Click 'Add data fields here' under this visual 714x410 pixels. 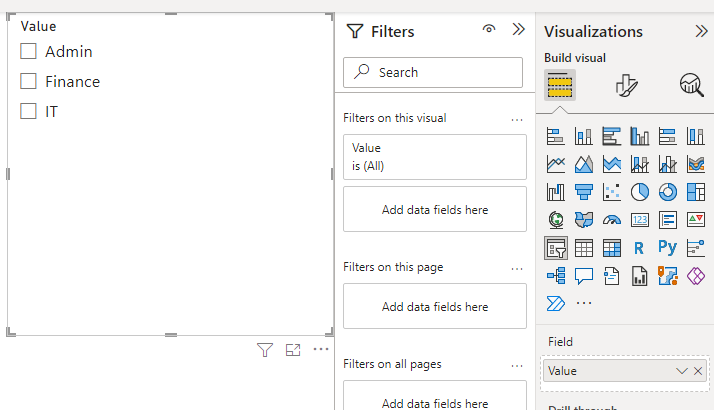point(435,210)
